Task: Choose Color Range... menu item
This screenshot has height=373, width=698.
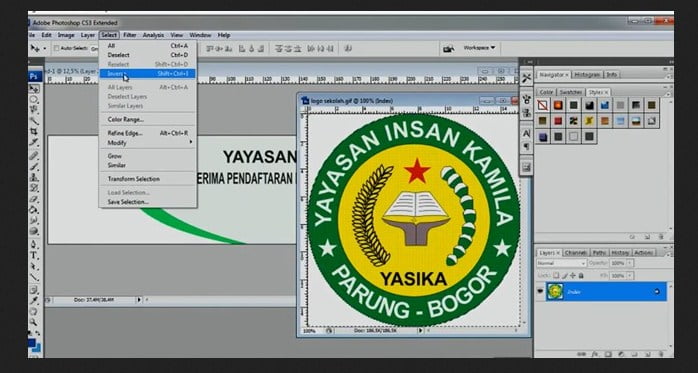Action: (148, 119)
